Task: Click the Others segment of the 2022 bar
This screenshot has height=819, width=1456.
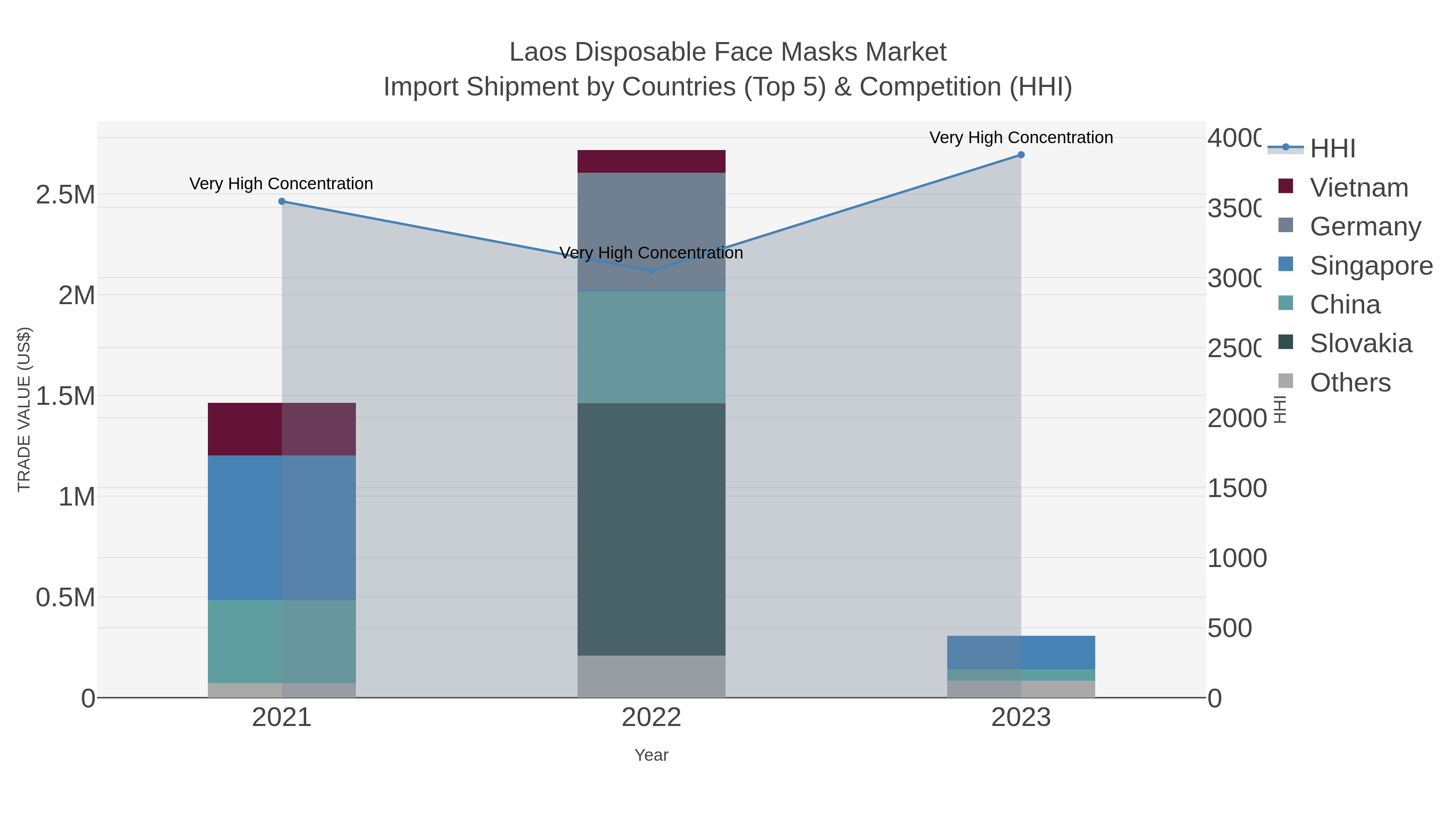Action: [x=651, y=677]
